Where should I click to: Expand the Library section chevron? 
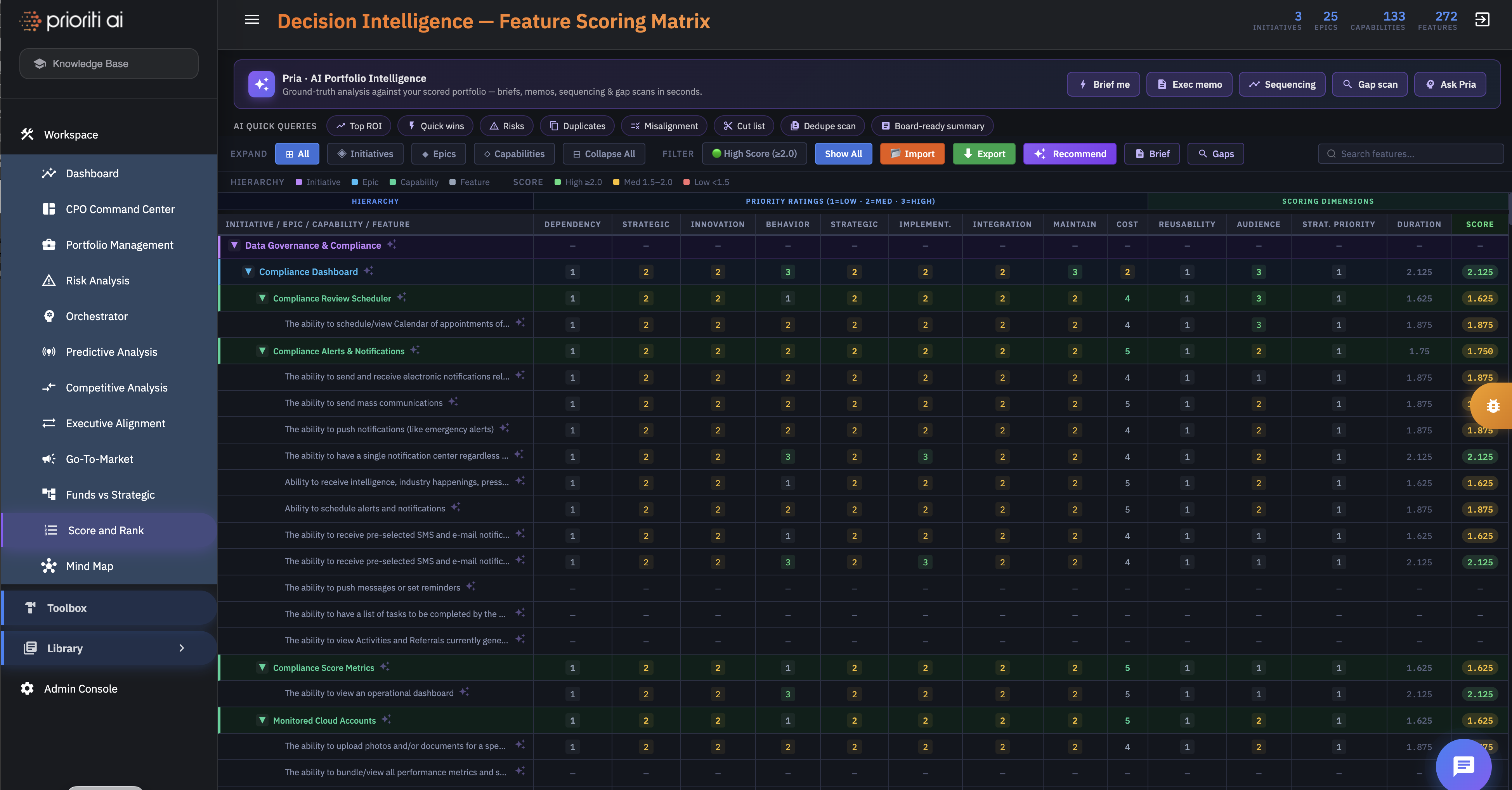click(181, 648)
